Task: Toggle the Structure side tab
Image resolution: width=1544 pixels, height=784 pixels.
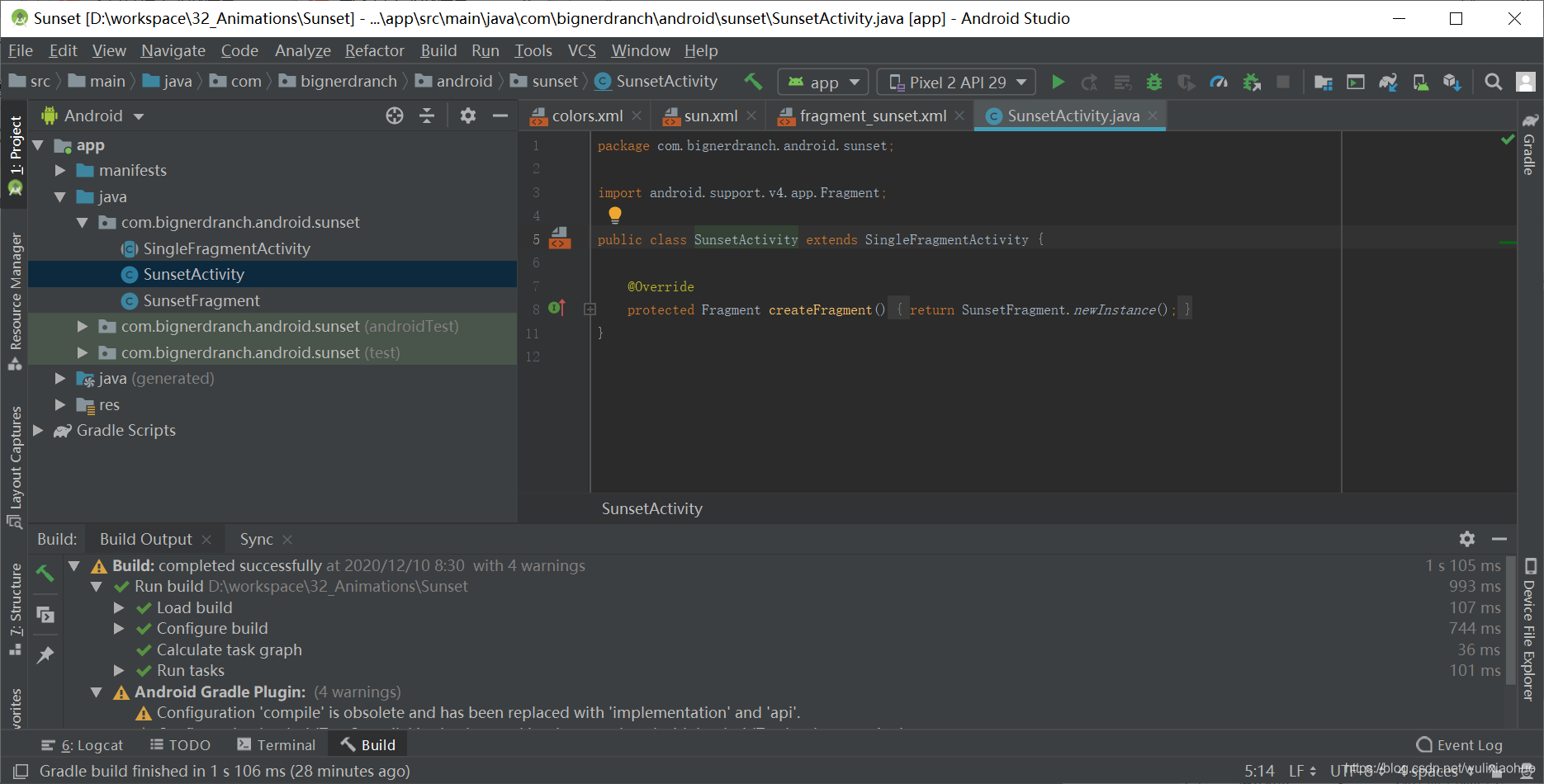Action: pyautogui.click(x=15, y=609)
